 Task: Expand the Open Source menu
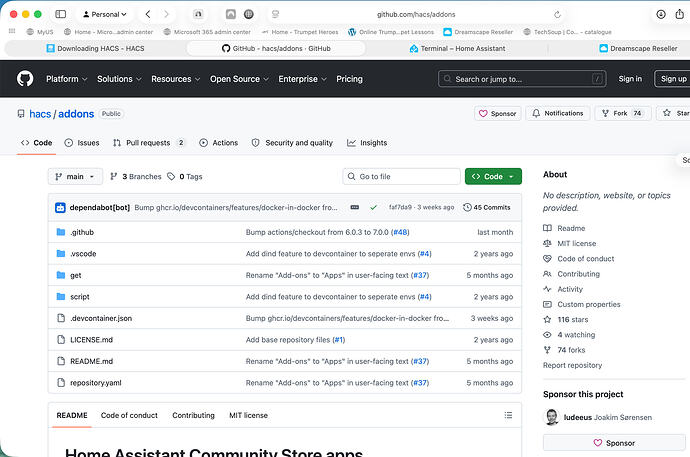pyautogui.click(x=239, y=79)
